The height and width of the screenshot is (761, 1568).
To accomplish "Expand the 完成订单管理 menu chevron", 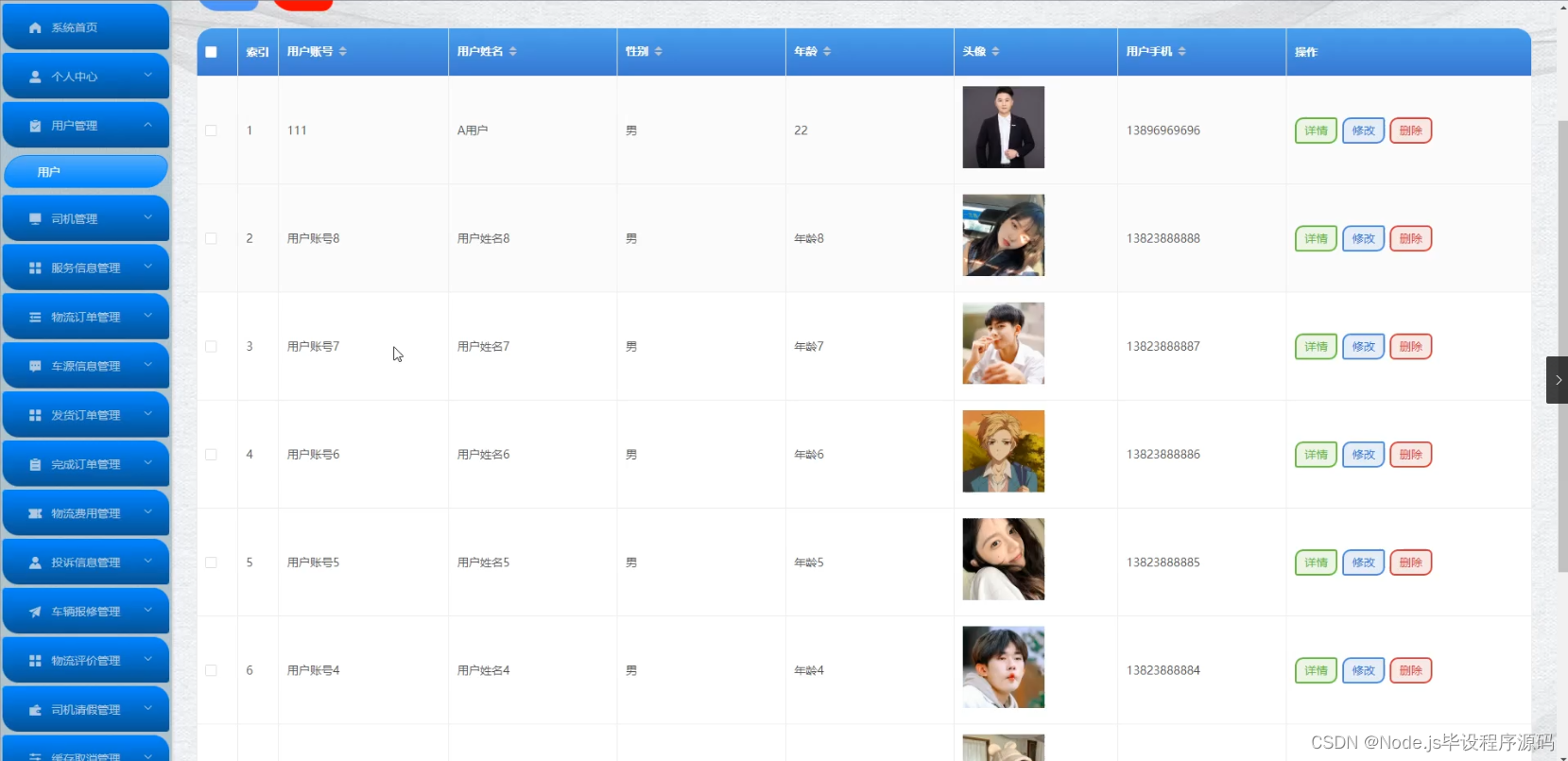I will [x=148, y=463].
